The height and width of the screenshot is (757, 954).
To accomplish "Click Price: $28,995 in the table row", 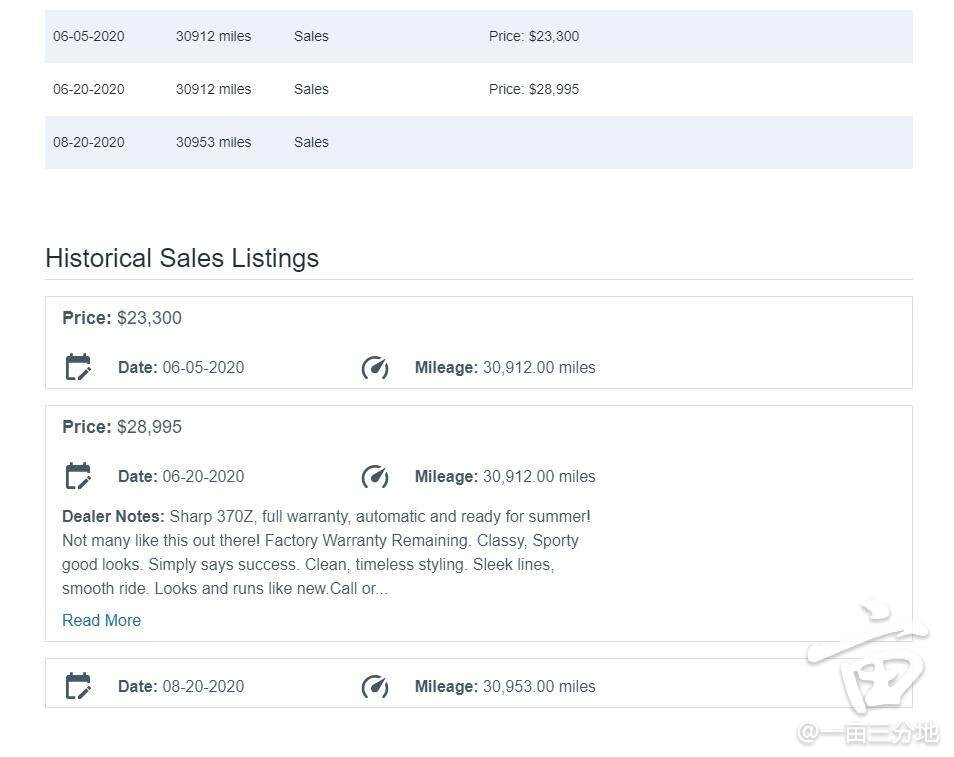I will pyautogui.click(x=534, y=89).
